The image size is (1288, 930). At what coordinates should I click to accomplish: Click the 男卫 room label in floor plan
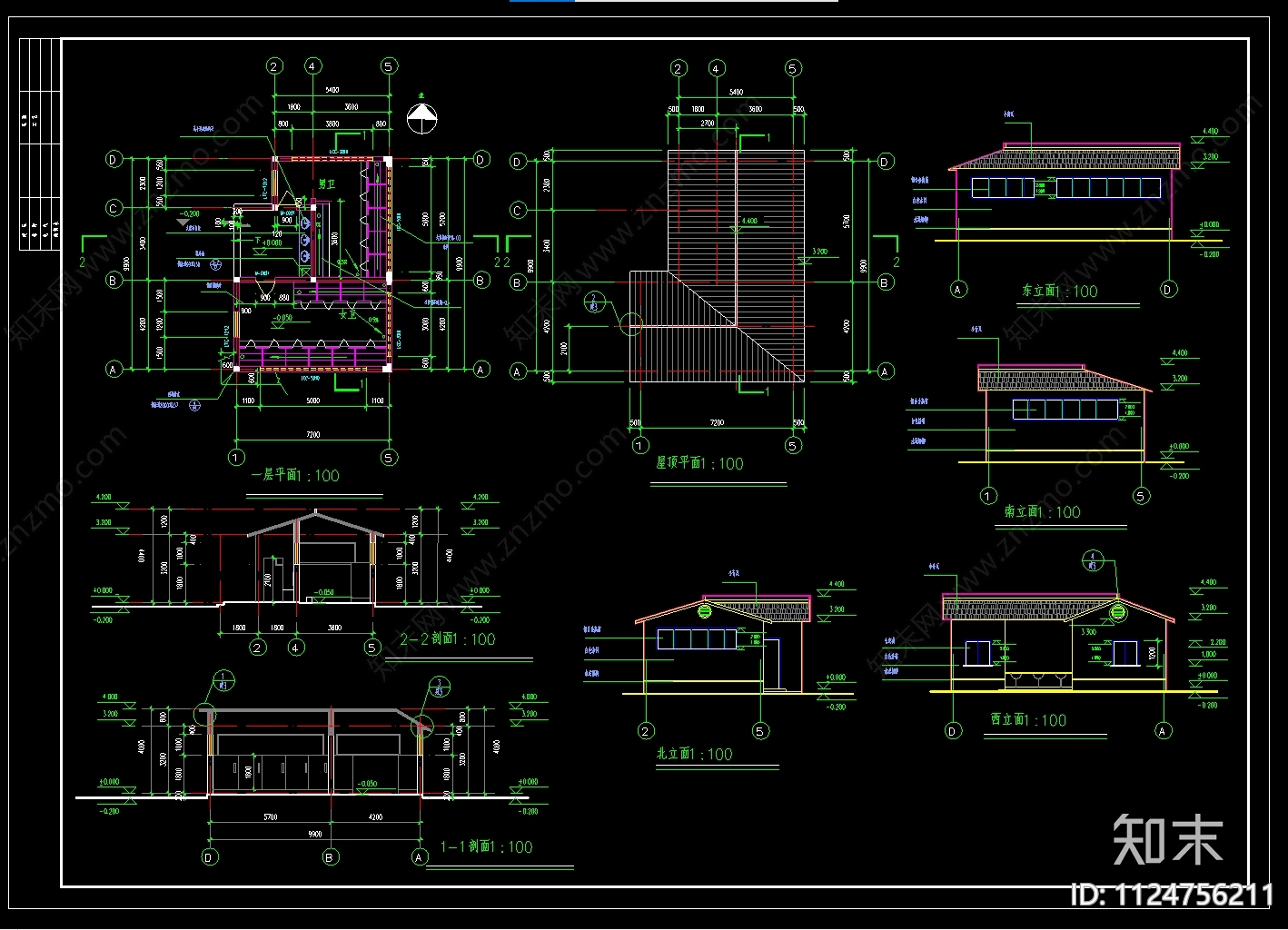[x=326, y=184]
